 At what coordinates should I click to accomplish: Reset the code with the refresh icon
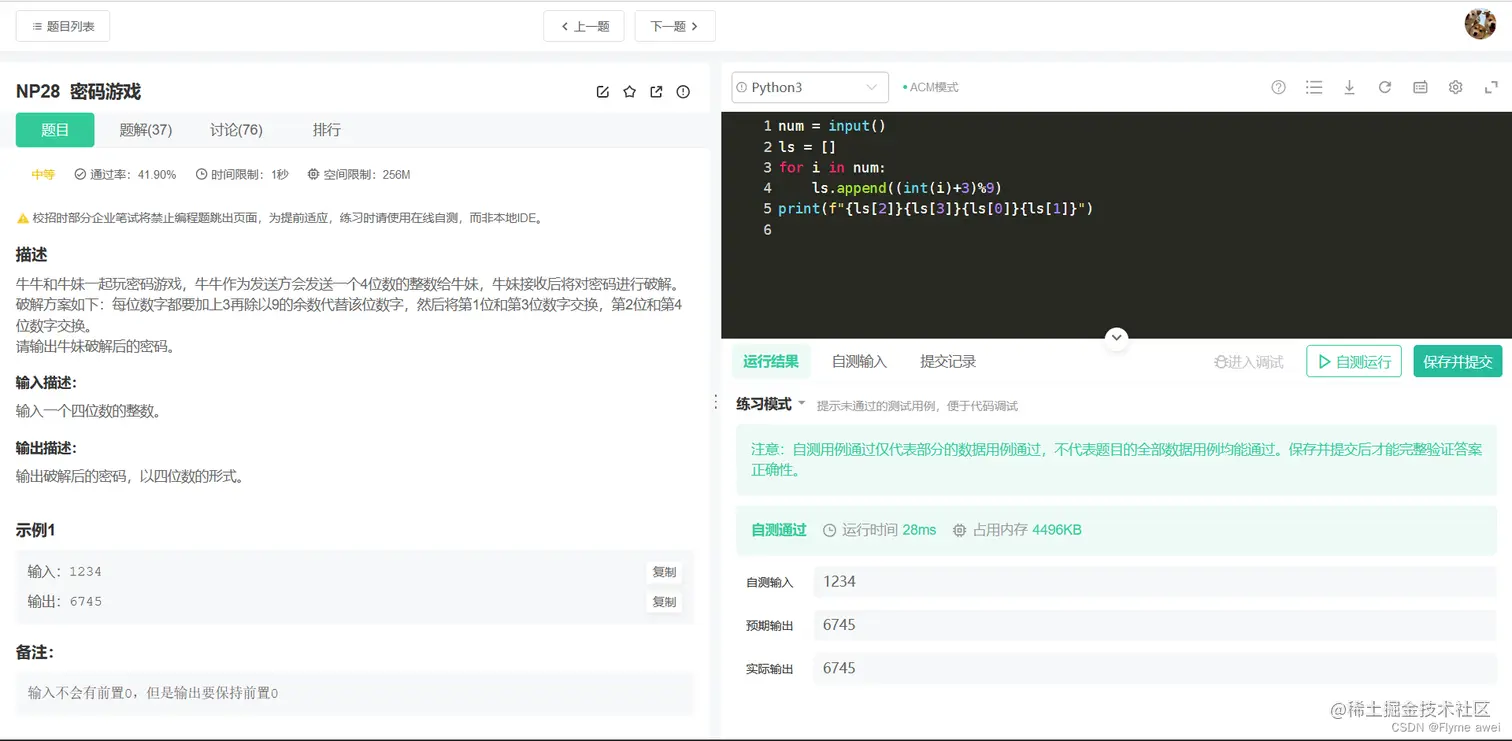(x=1384, y=87)
